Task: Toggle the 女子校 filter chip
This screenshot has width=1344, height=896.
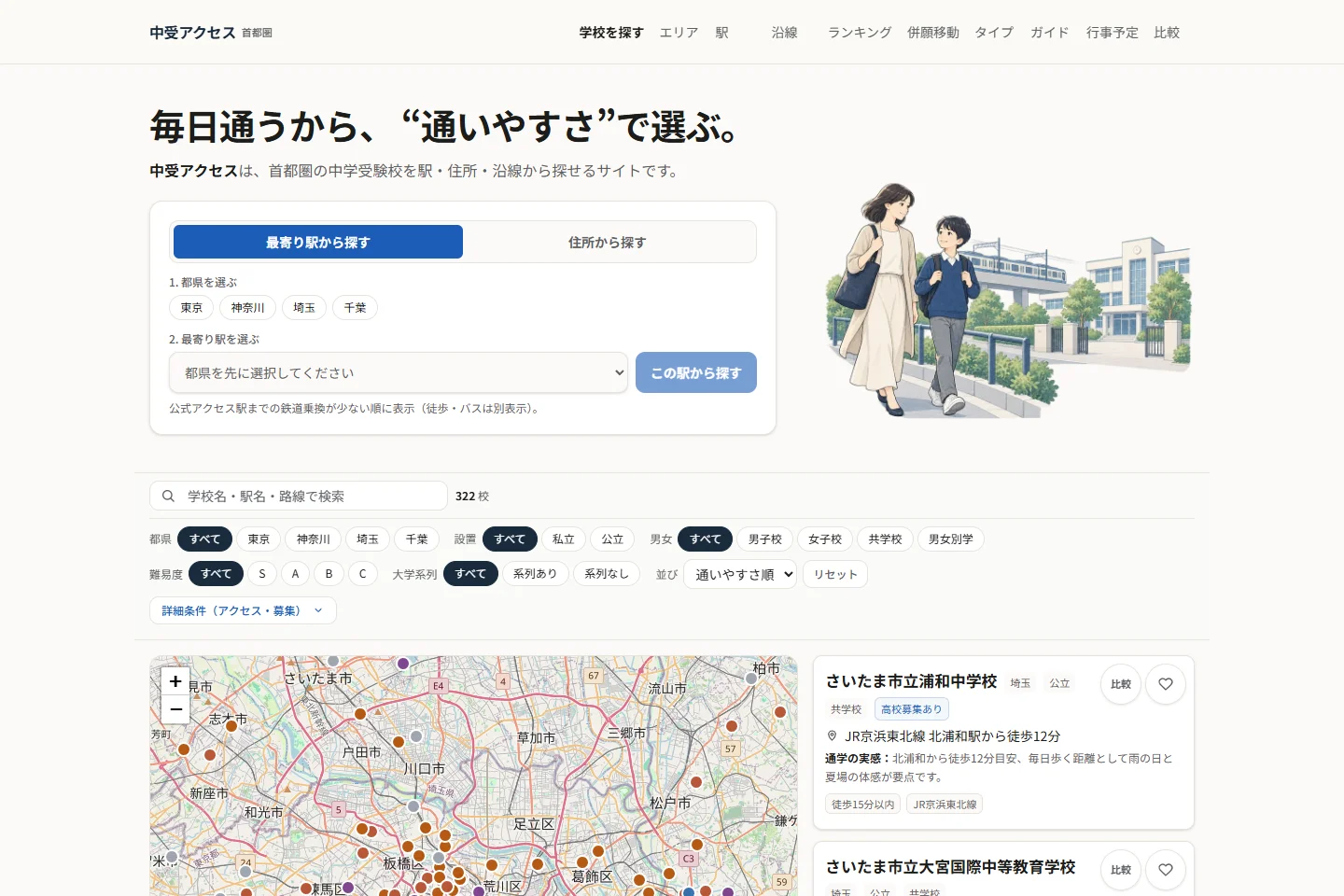Action: 825,539
